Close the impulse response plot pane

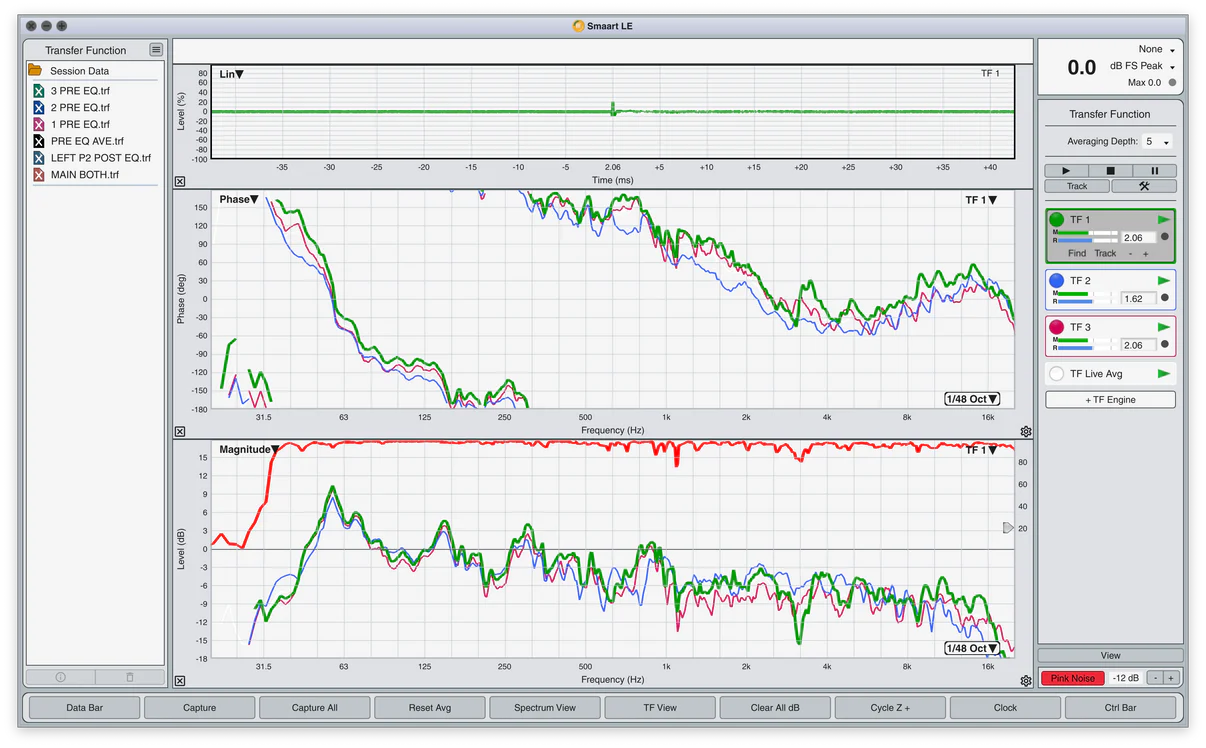pos(180,181)
